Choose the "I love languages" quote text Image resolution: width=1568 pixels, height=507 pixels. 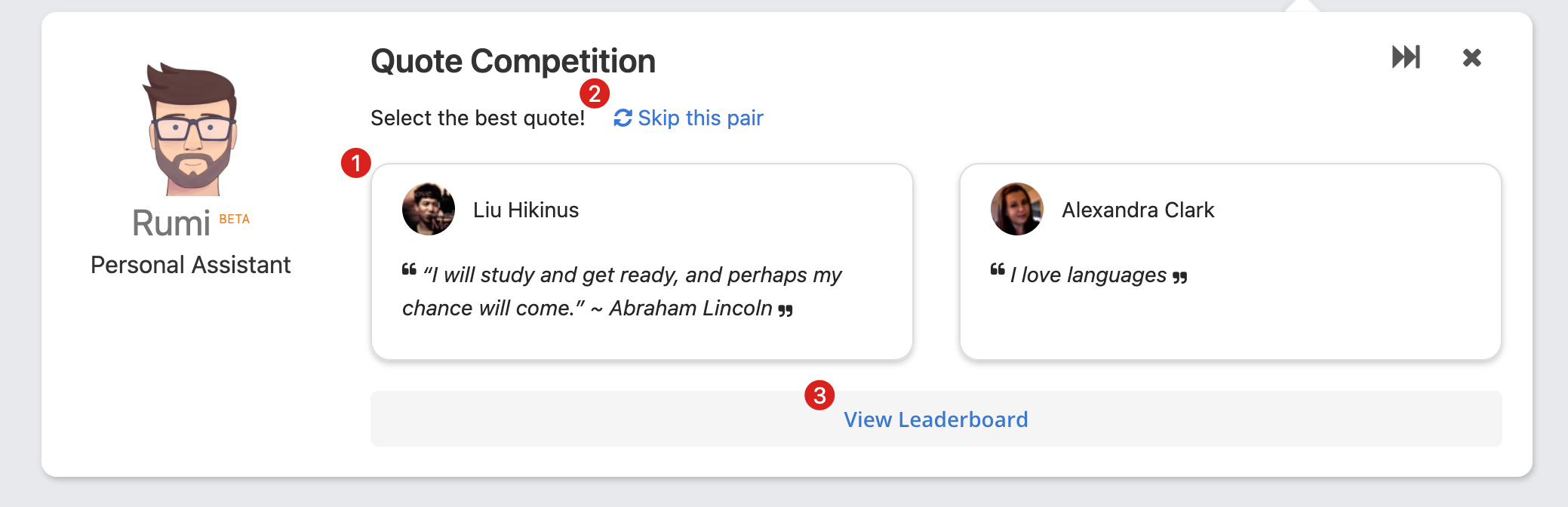click(1088, 275)
